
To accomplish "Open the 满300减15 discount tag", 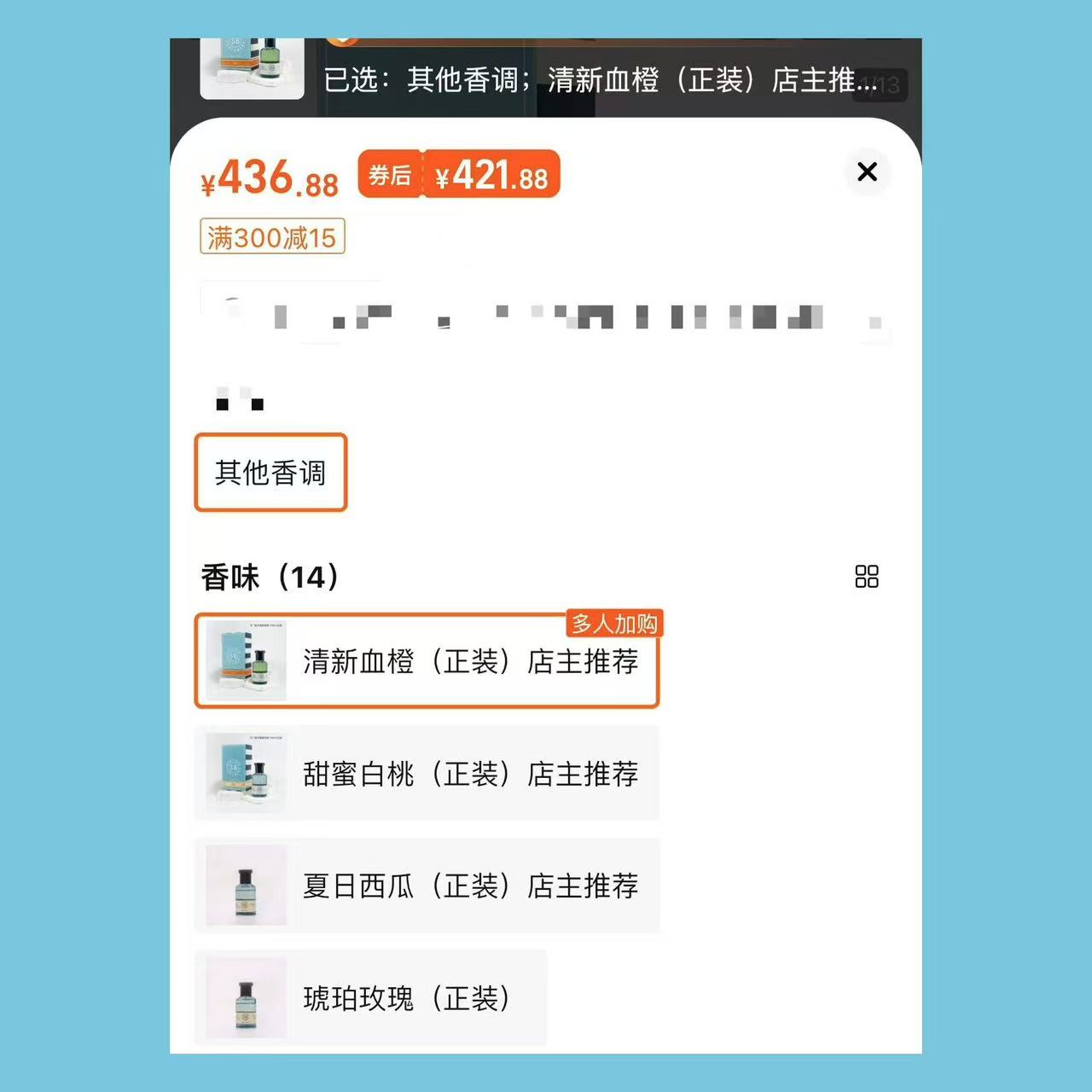I will (x=272, y=237).
